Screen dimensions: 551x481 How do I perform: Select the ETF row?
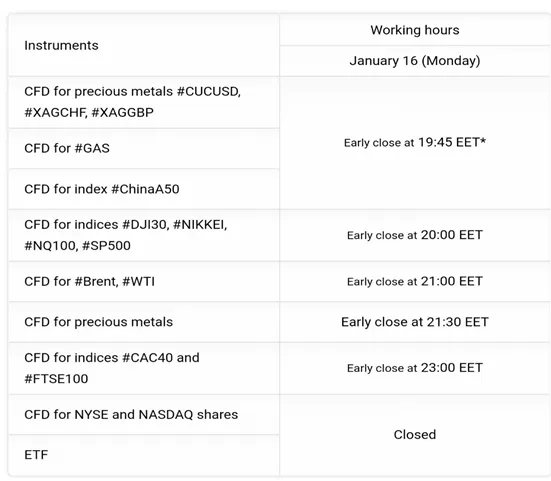[x=144, y=455]
